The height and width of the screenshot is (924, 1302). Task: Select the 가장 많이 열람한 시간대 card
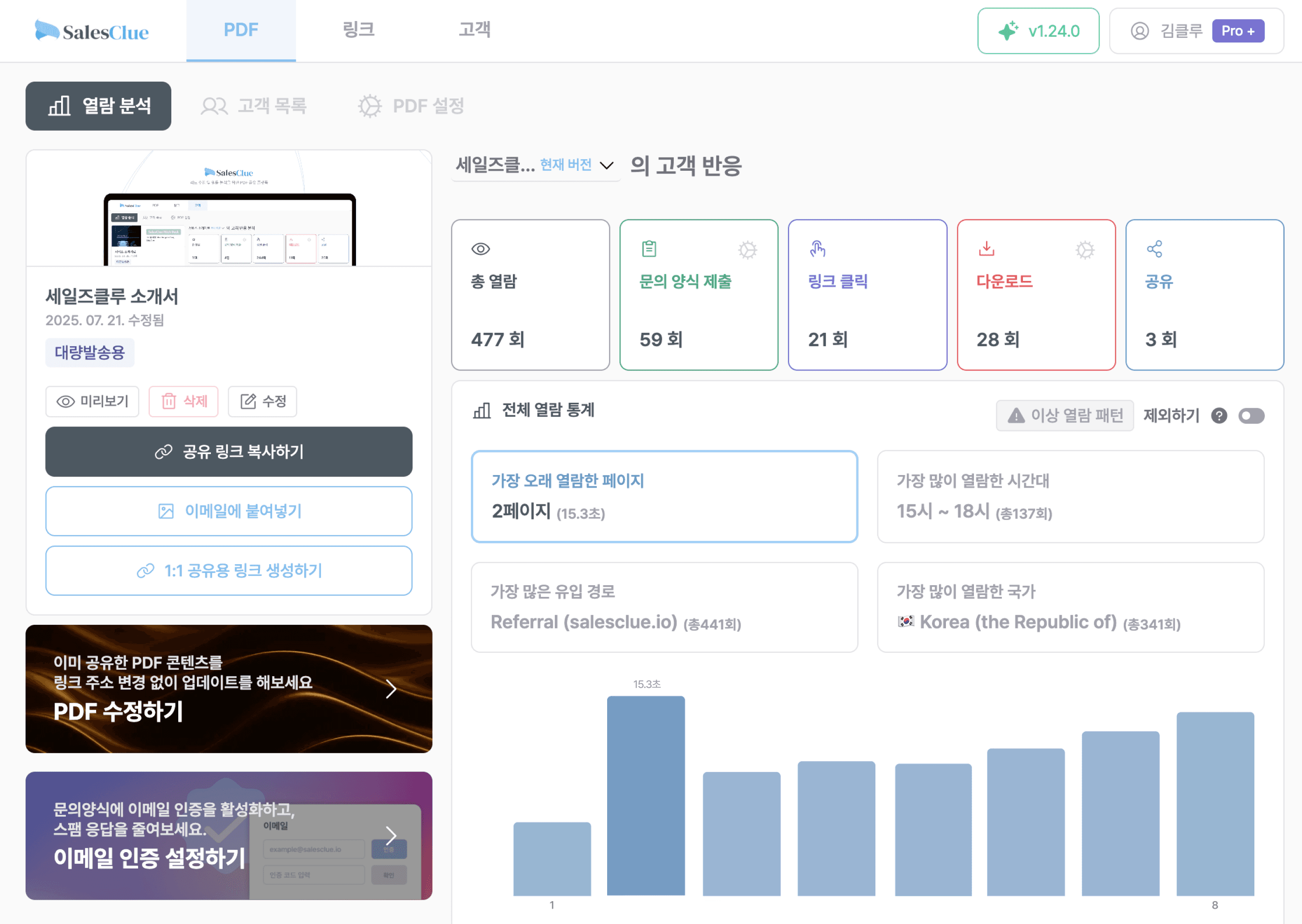pos(1070,496)
